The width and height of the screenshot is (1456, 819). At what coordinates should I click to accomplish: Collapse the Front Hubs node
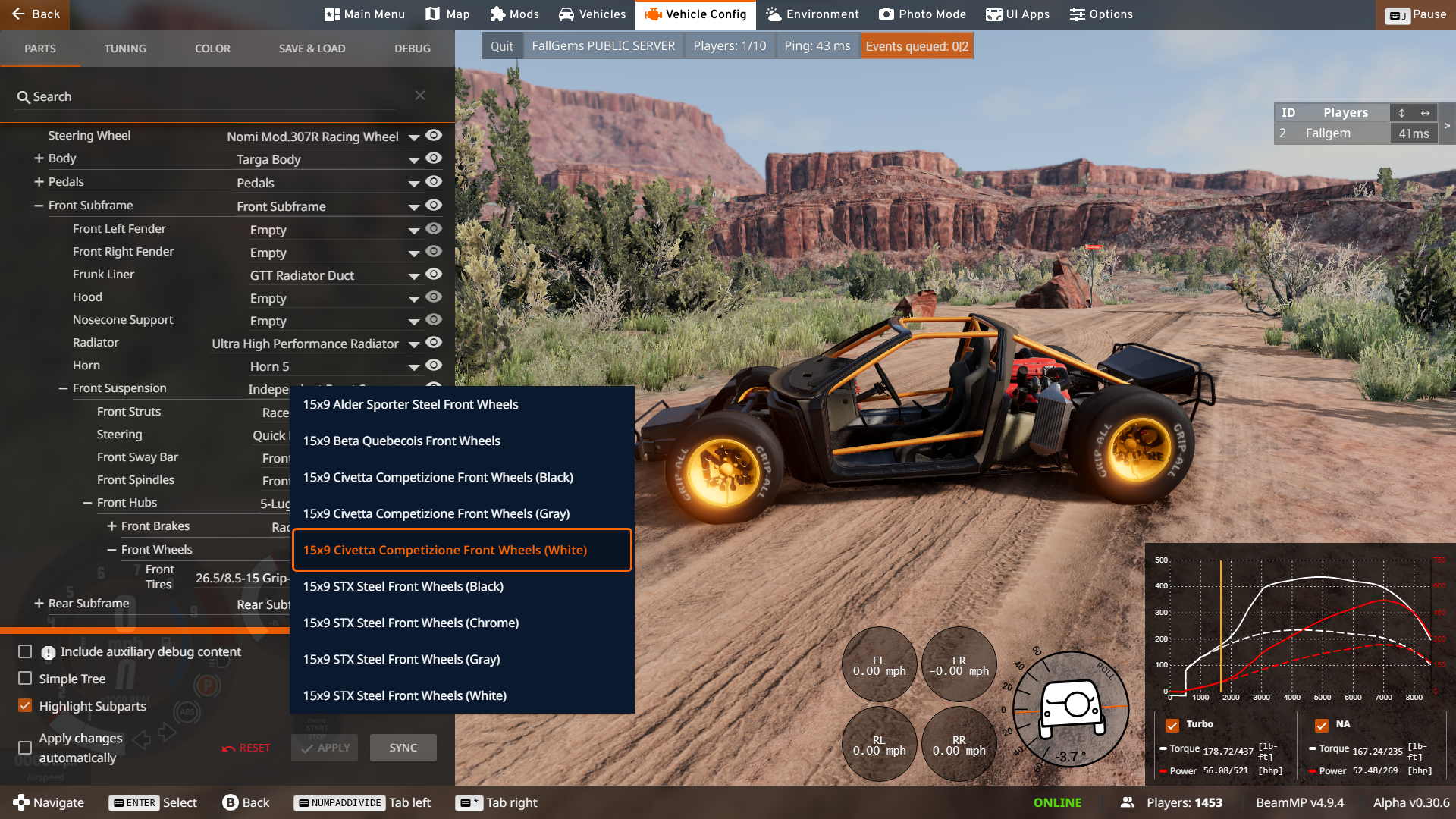pos(87,503)
